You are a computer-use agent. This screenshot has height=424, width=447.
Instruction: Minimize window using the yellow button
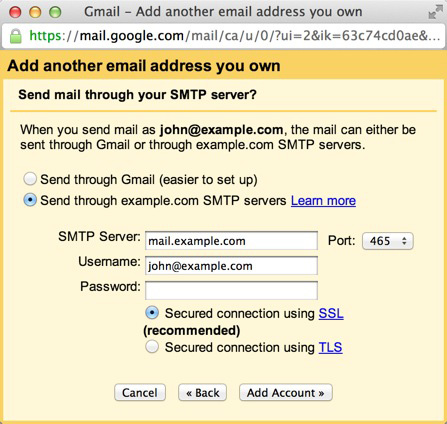35,12
